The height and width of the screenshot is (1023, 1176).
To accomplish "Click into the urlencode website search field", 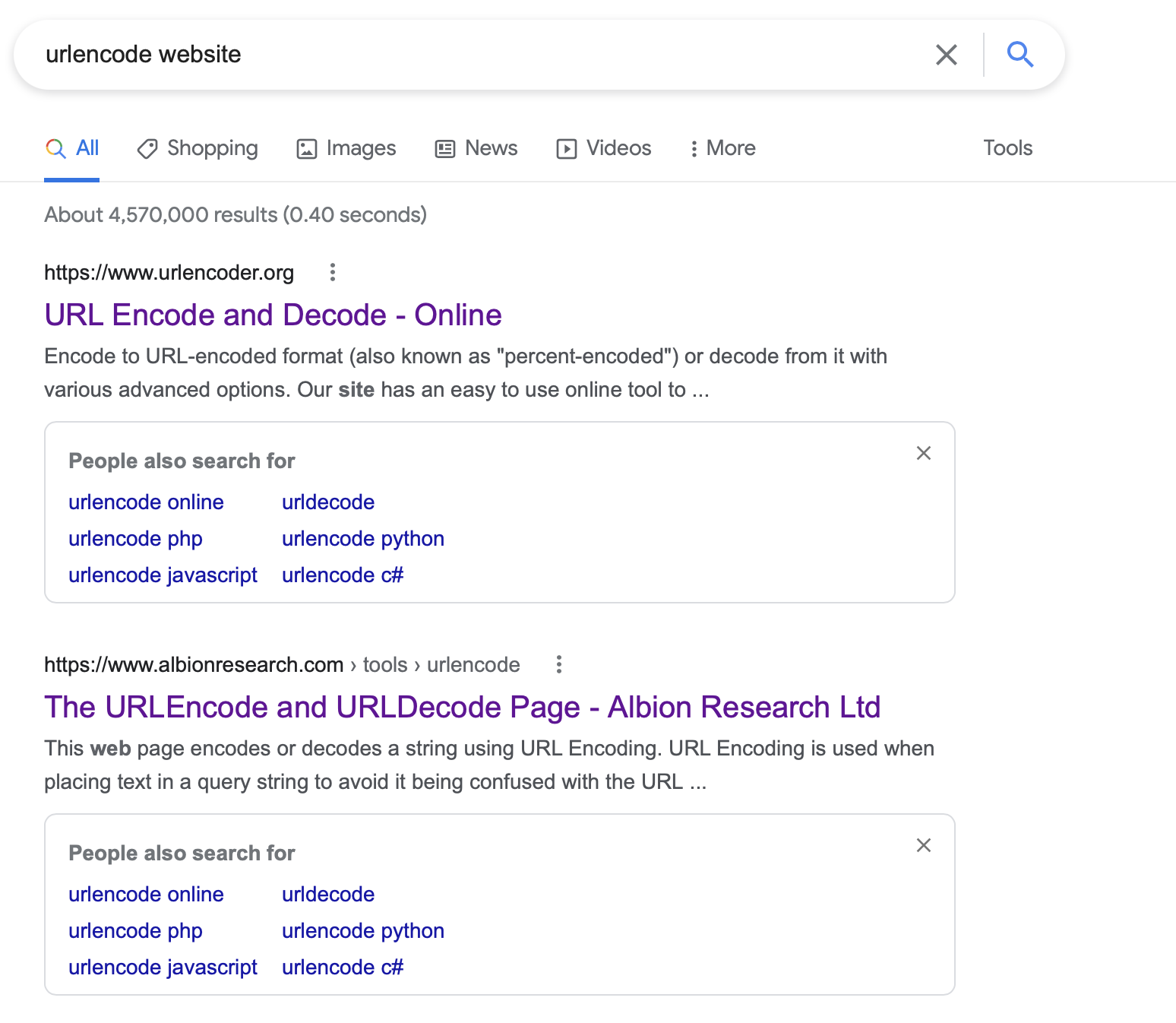I will click(x=479, y=55).
